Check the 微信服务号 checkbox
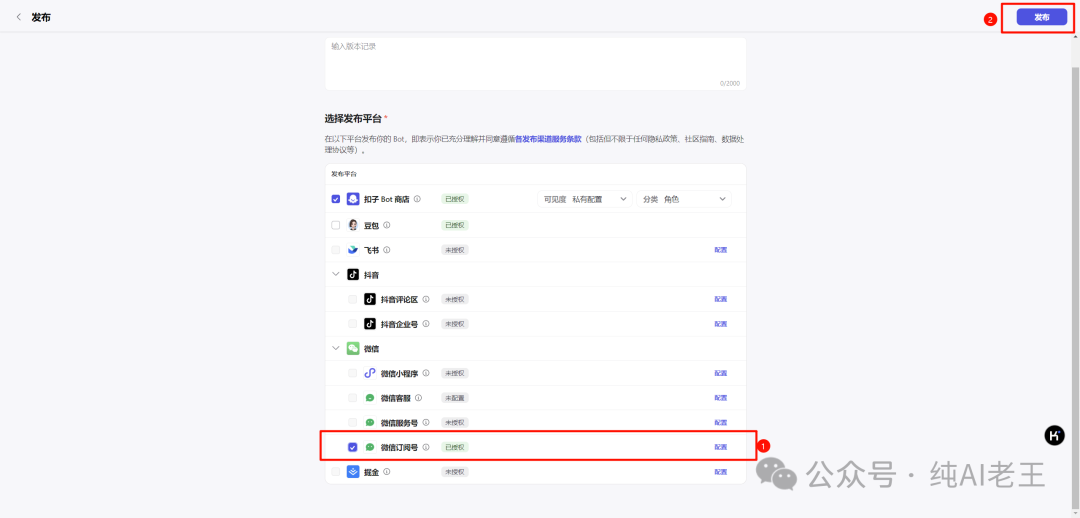1080x518 pixels. [353, 422]
